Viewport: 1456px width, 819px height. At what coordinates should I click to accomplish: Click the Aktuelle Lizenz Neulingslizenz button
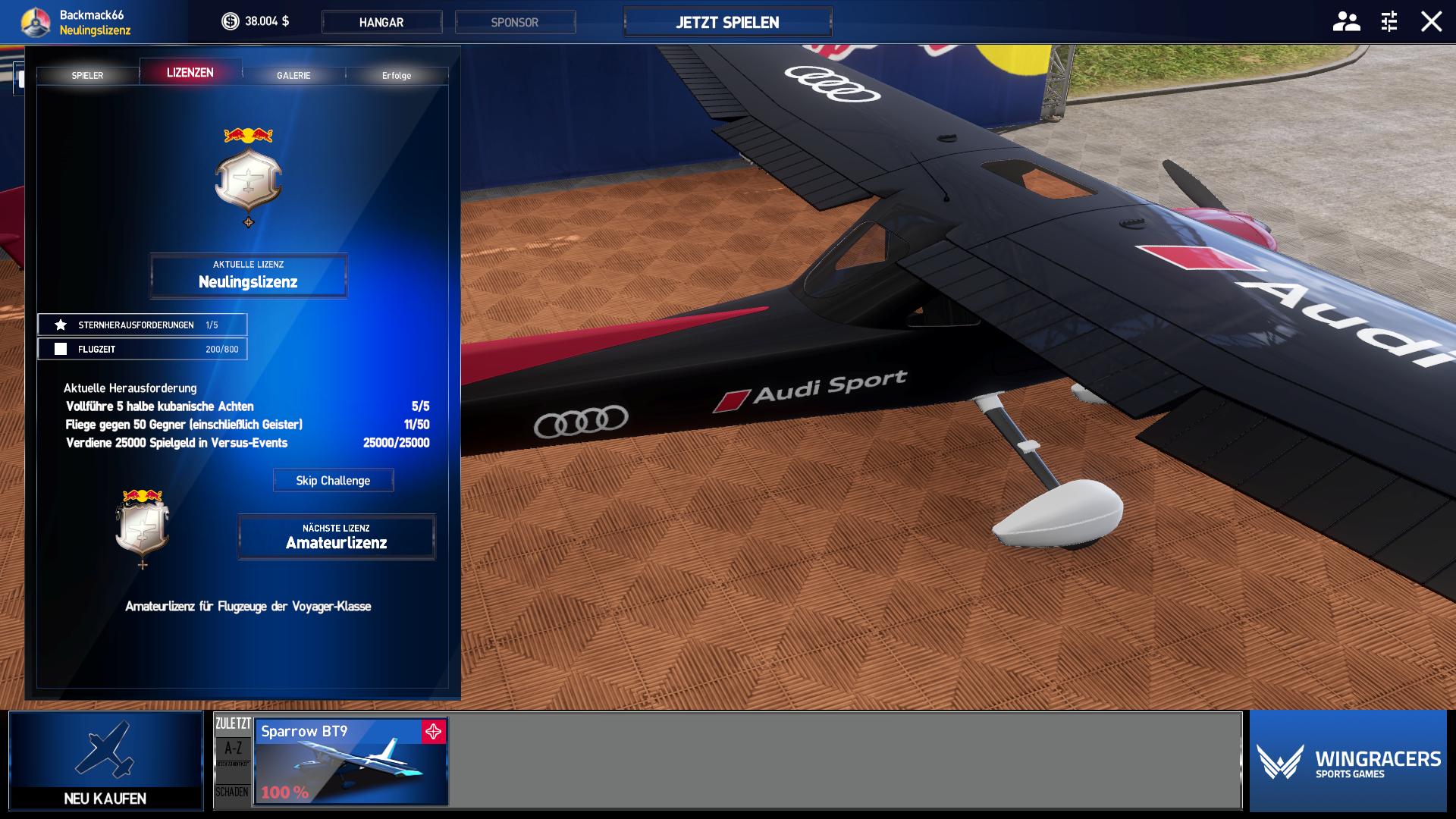[x=248, y=275]
